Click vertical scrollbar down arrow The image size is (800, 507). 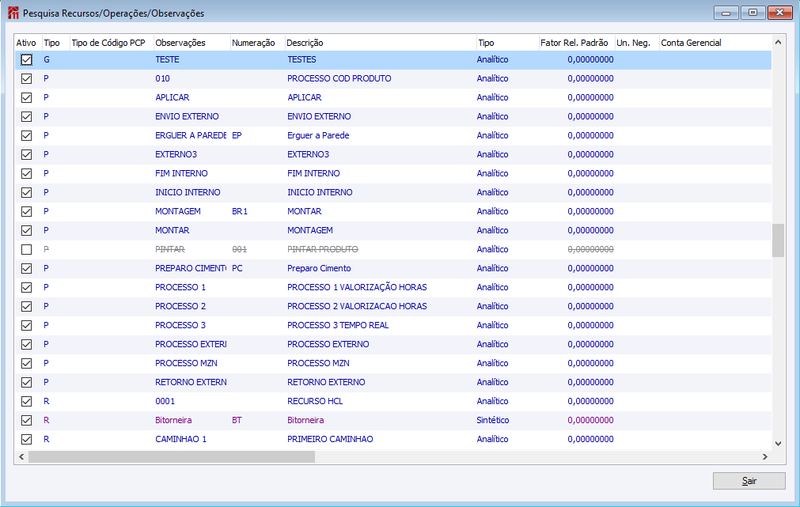778,443
